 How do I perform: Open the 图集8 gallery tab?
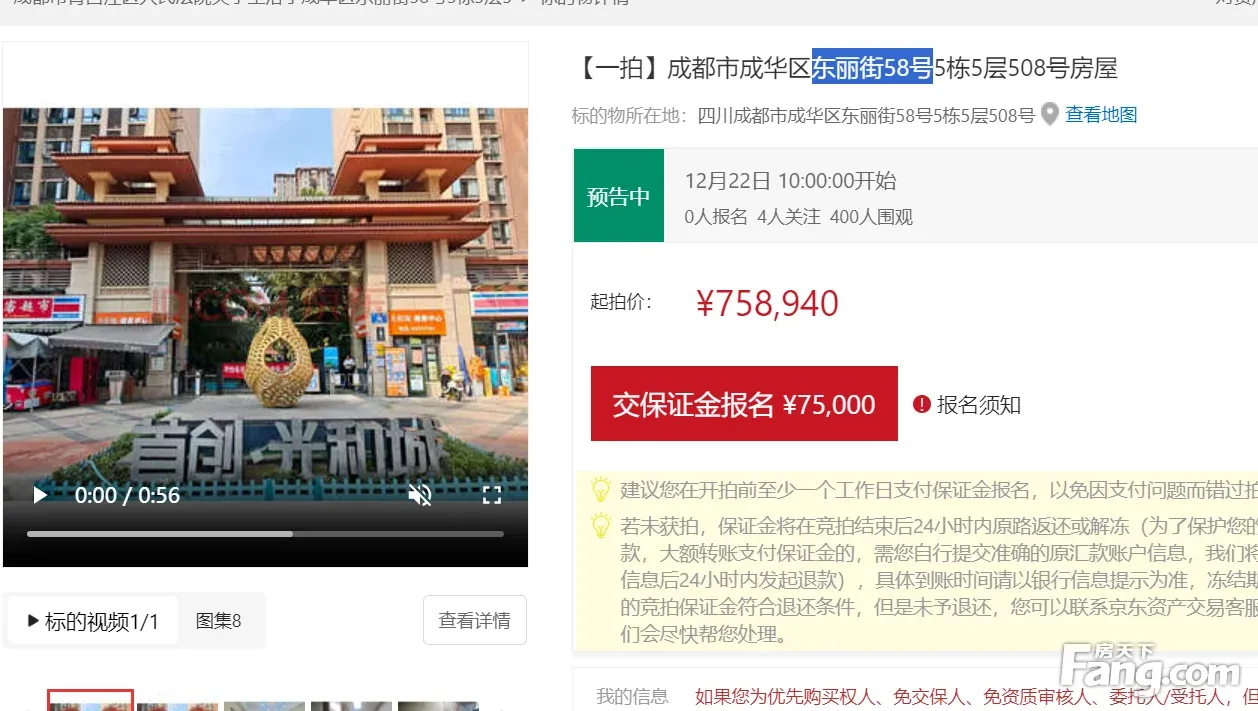218,621
